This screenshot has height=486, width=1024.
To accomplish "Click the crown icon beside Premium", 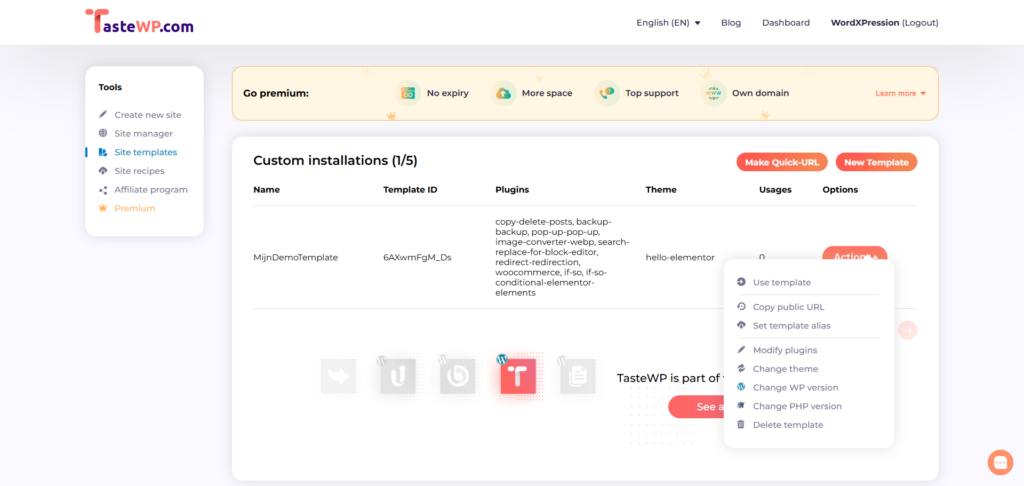I will pyautogui.click(x=103, y=208).
